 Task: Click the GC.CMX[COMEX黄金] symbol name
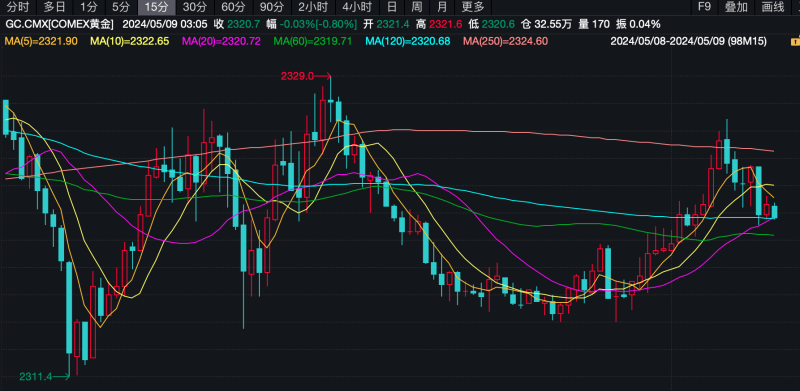(60, 24)
